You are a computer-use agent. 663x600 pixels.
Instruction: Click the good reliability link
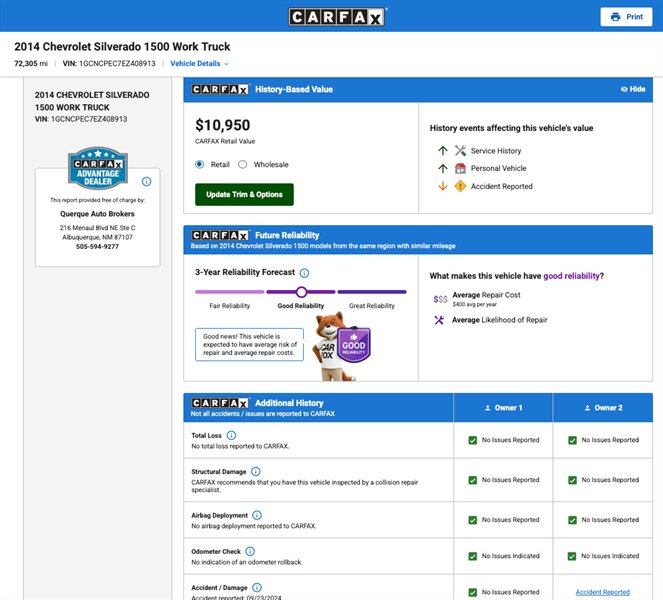(571, 276)
